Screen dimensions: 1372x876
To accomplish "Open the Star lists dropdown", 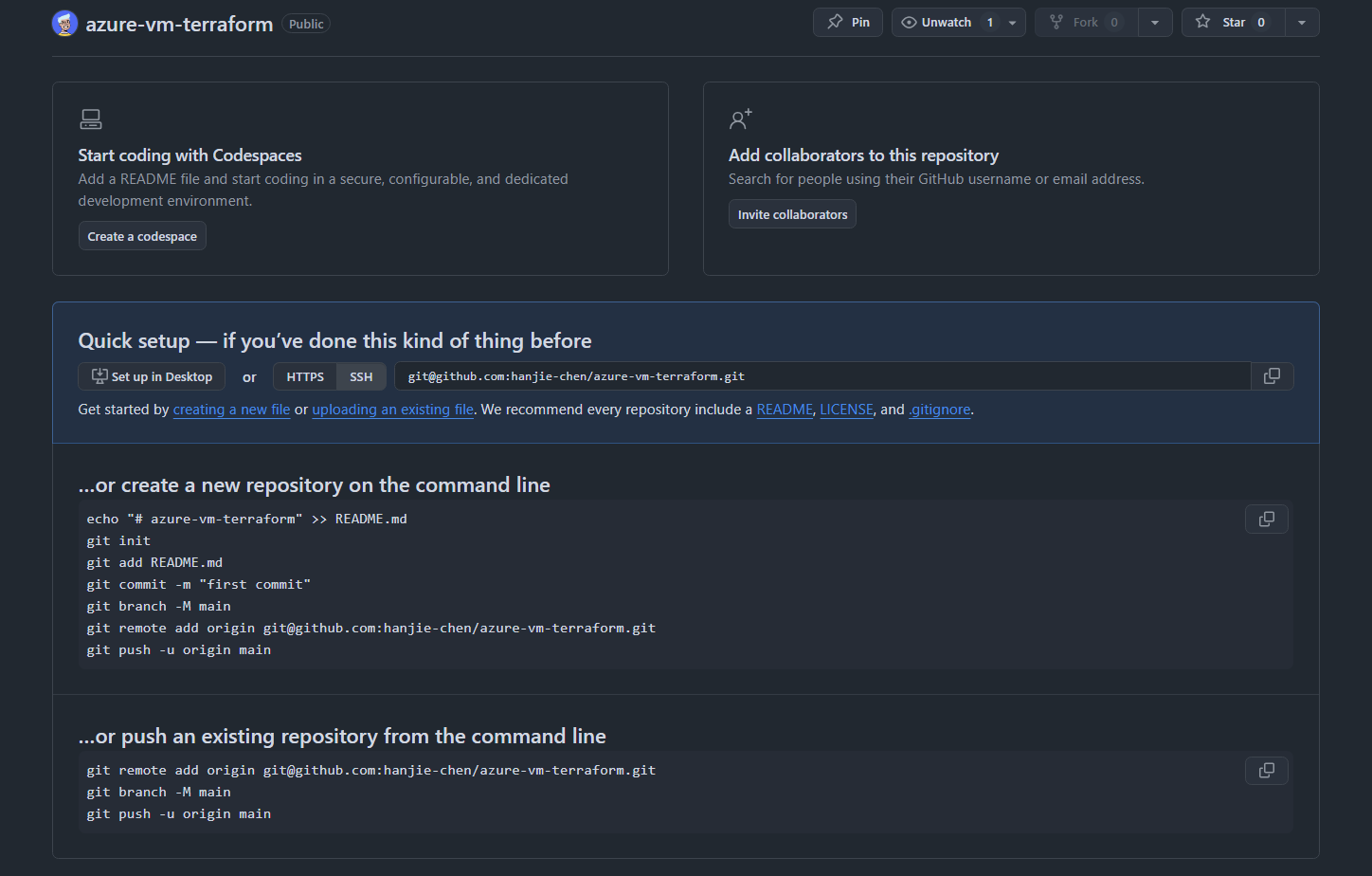I will [x=1302, y=22].
